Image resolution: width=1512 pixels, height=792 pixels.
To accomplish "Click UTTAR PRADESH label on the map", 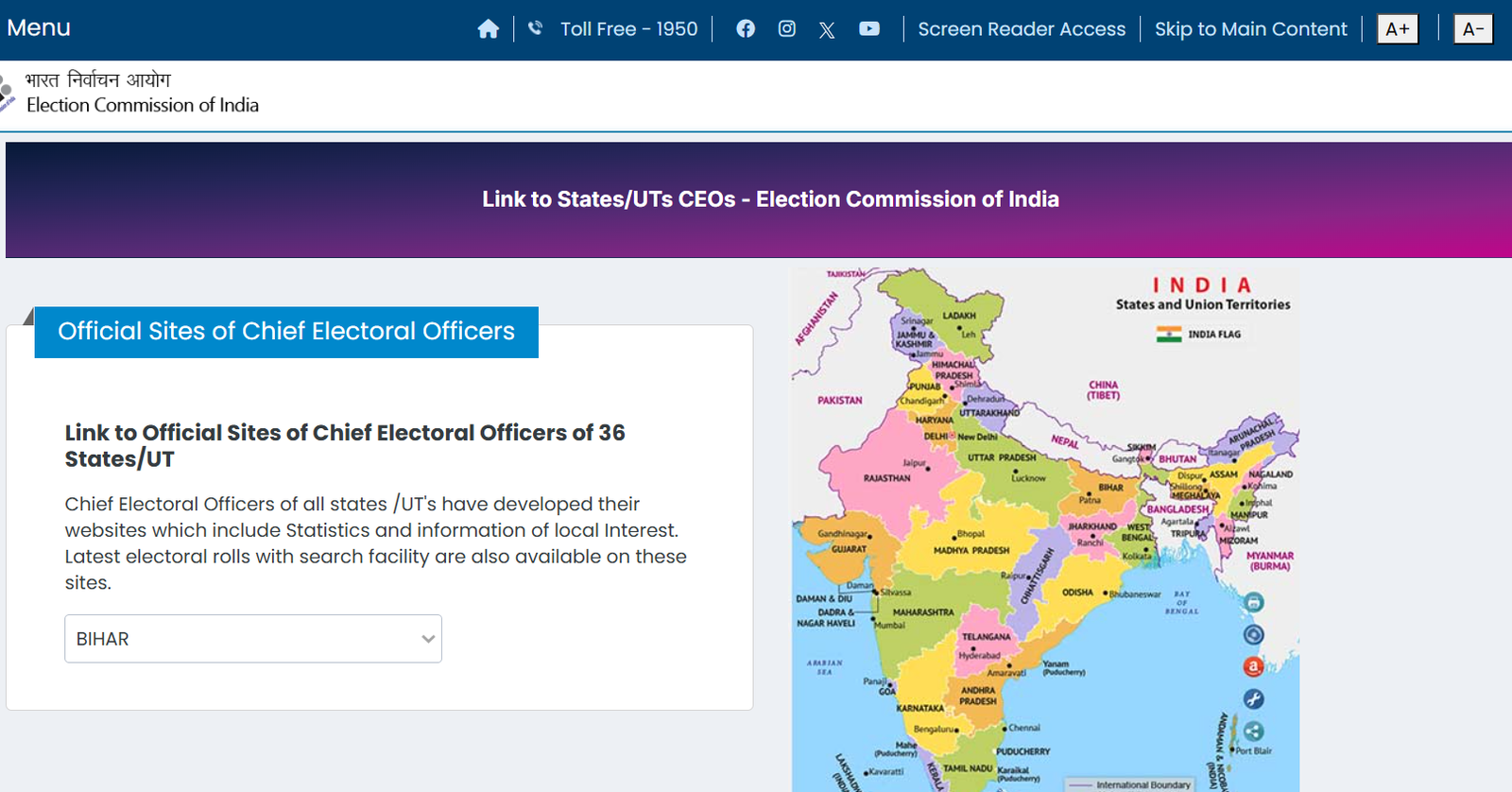I will (1002, 457).
